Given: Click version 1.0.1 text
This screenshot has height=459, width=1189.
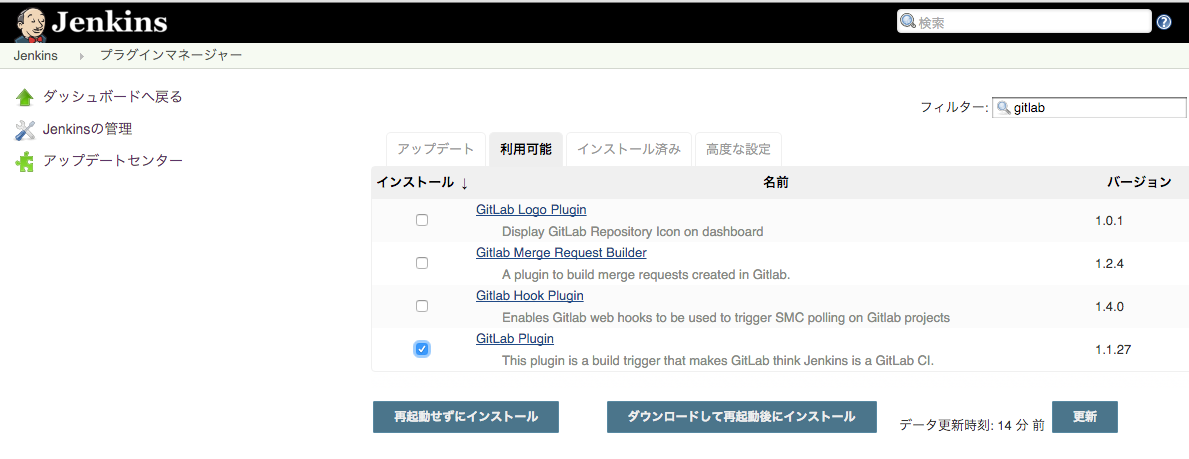Looking at the screenshot, I should (1108, 221).
